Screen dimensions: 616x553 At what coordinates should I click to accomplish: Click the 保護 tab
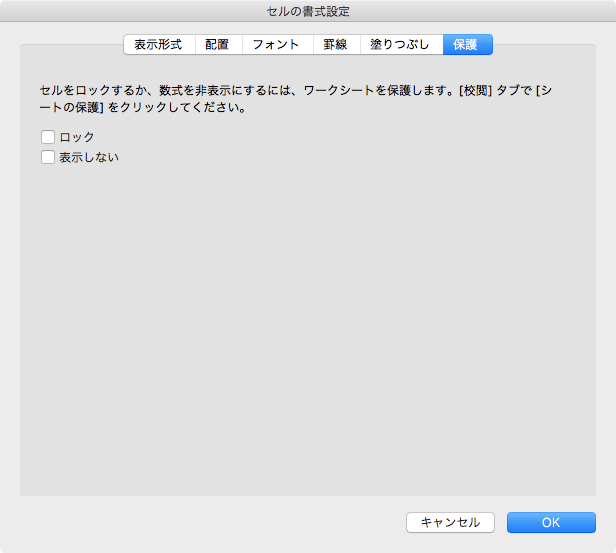[x=468, y=44]
